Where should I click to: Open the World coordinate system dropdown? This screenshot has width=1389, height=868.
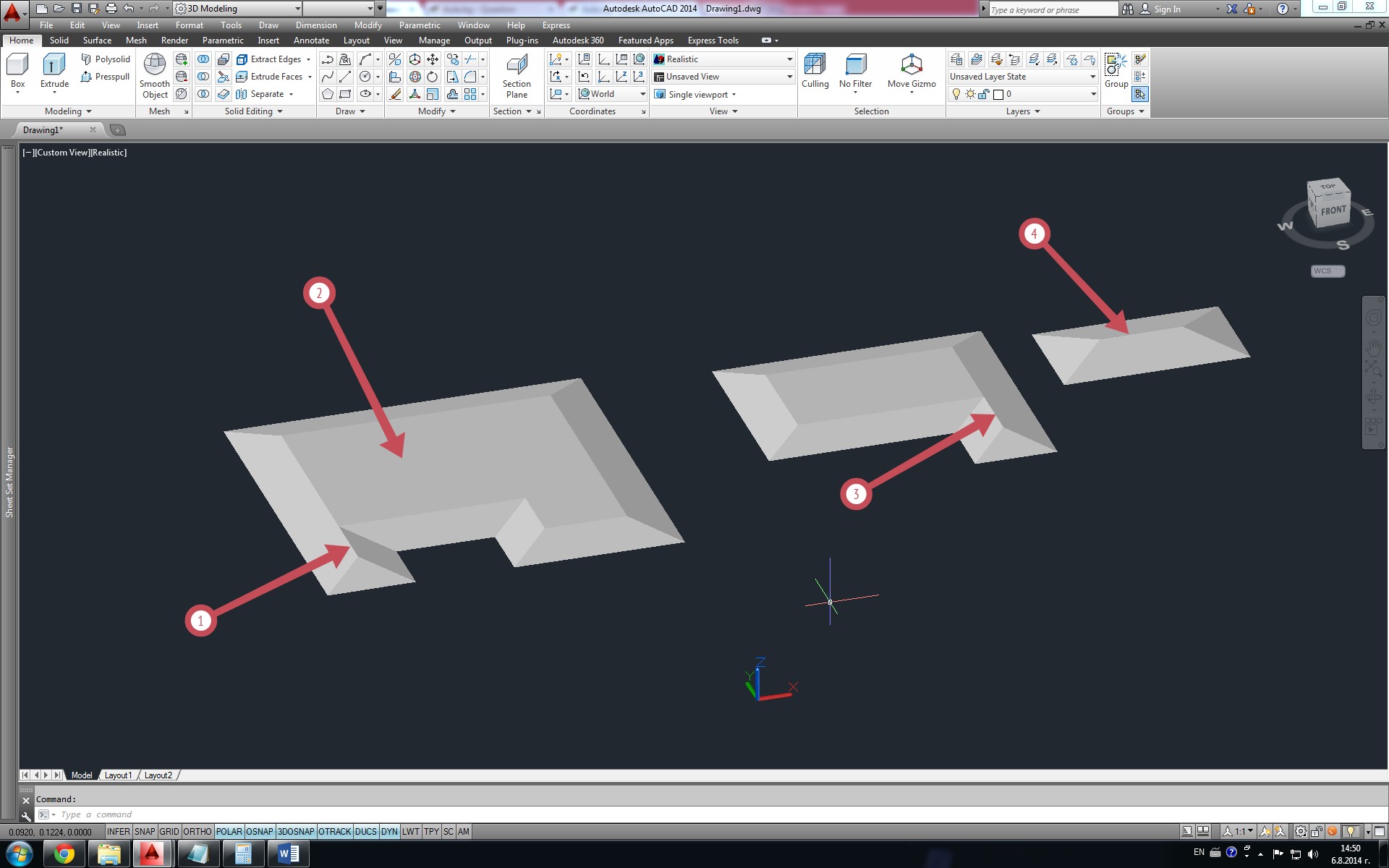tap(612, 94)
